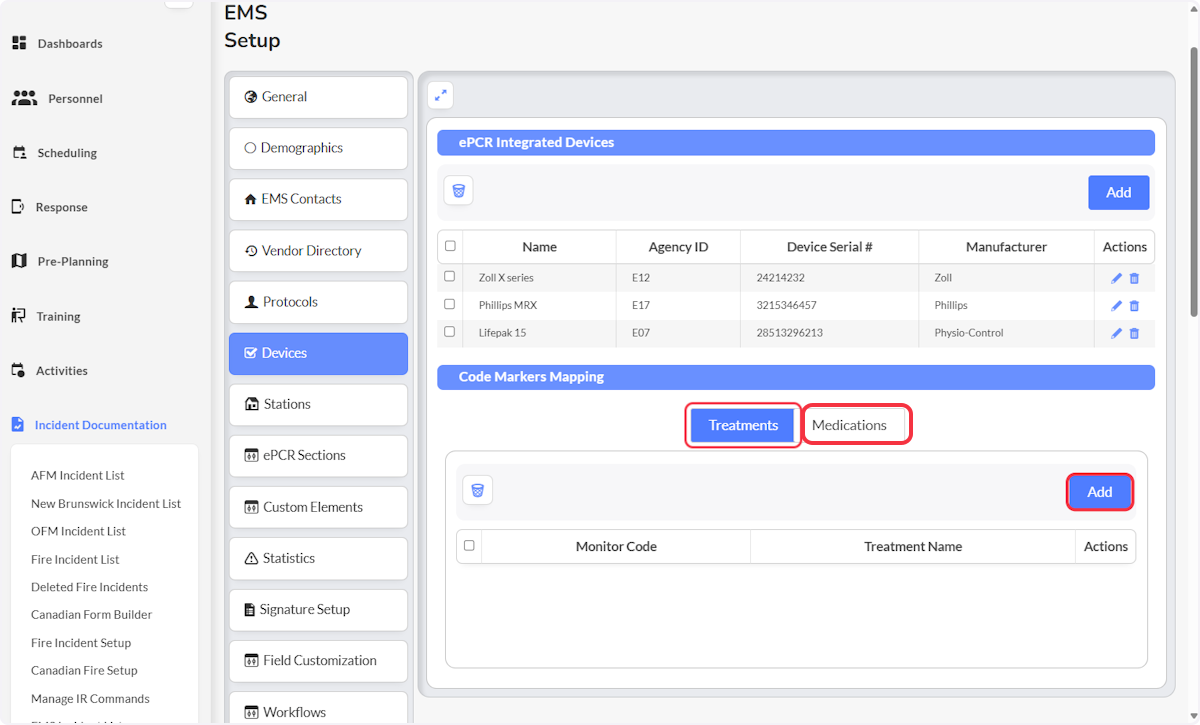Edit the Lifepak 15 device
Viewport: 1200px width, 725px height.
(1117, 333)
